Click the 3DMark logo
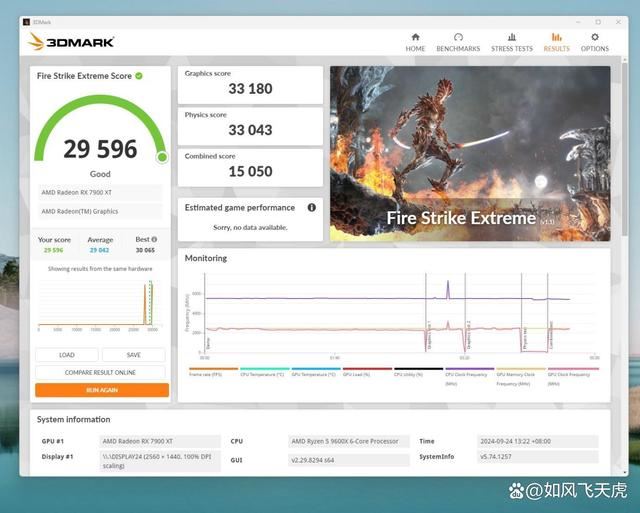640x513 pixels. 71,42
